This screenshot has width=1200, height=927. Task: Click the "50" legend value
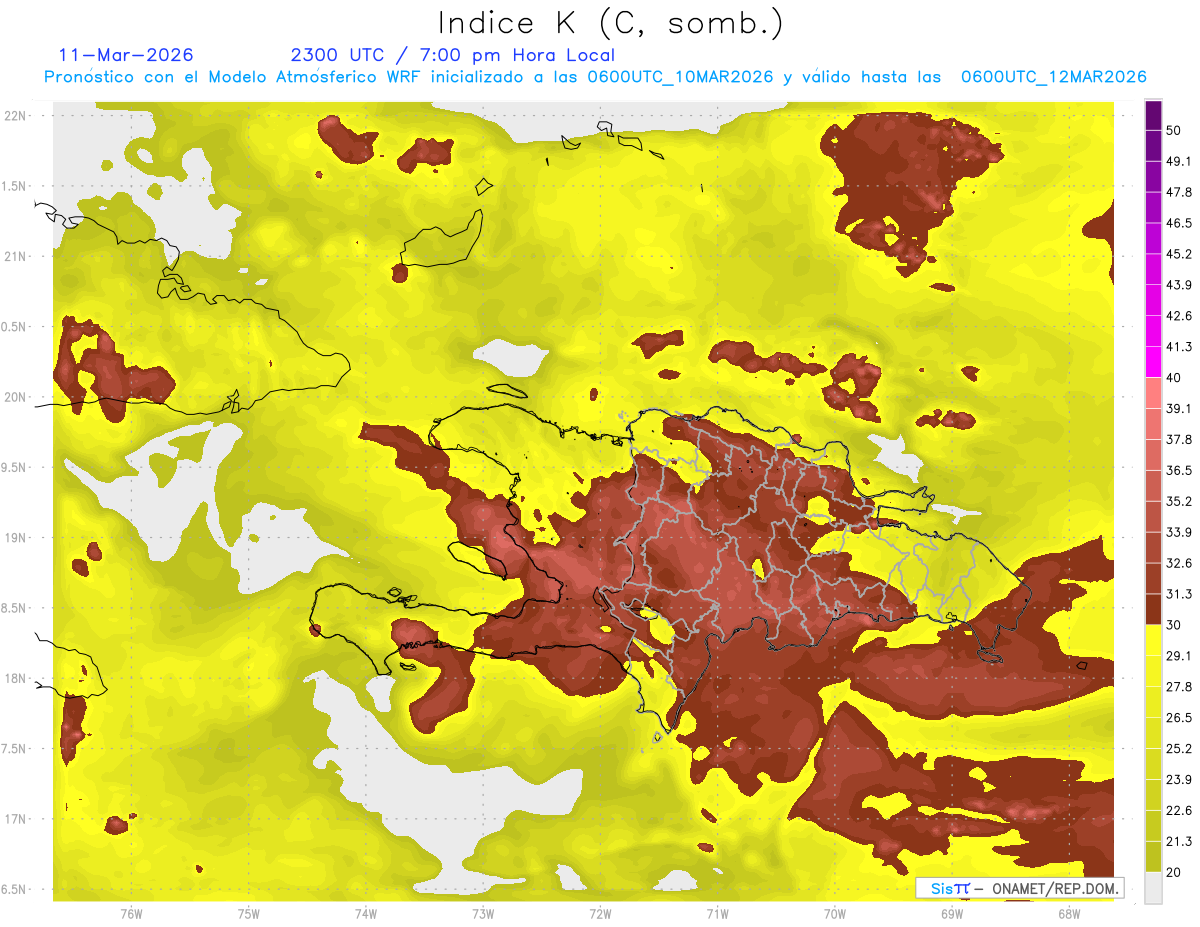[x=1175, y=131]
